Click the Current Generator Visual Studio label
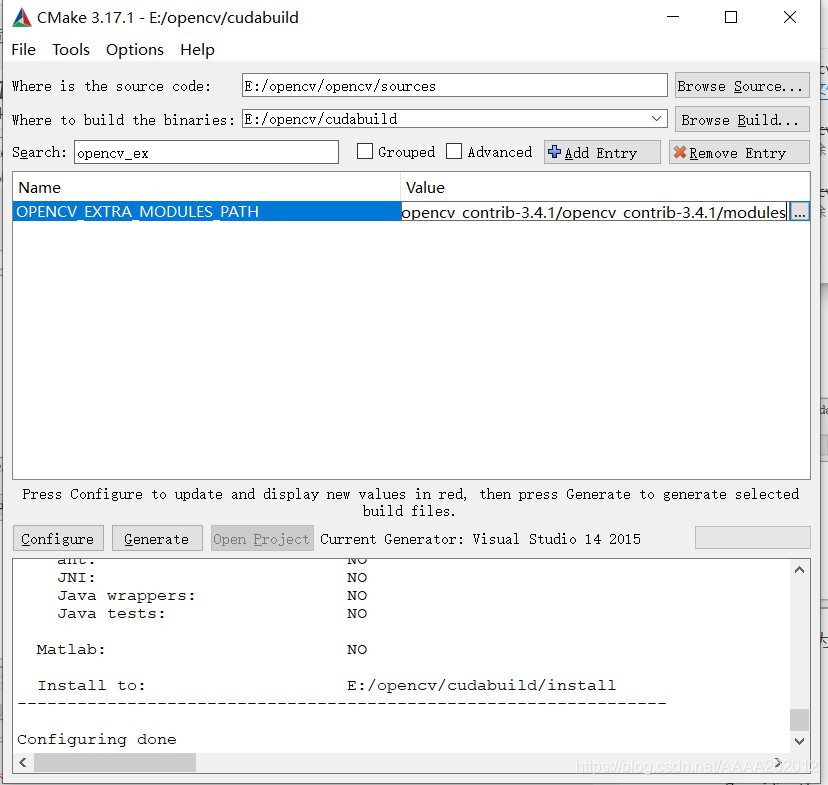Image resolution: width=828 pixels, height=785 pixels. tap(480, 538)
